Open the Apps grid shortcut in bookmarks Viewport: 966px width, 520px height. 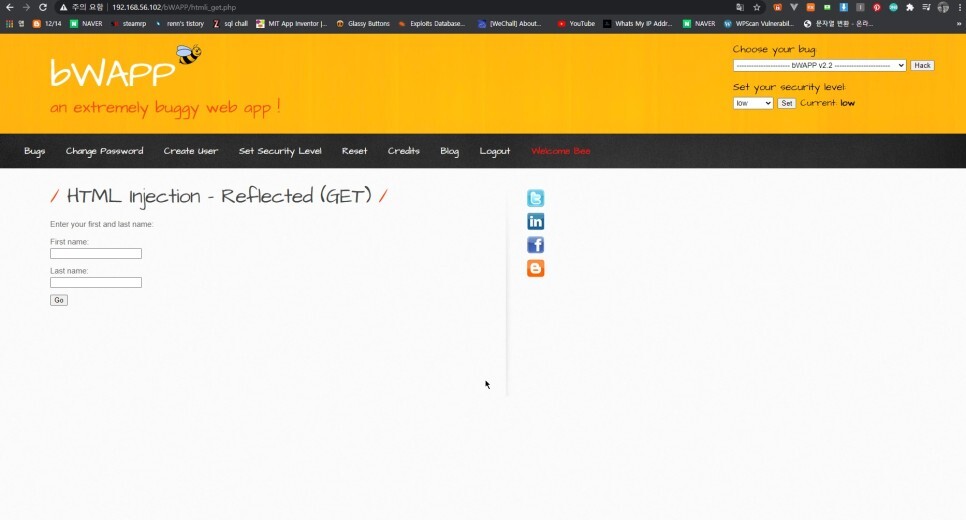point(9,23)
